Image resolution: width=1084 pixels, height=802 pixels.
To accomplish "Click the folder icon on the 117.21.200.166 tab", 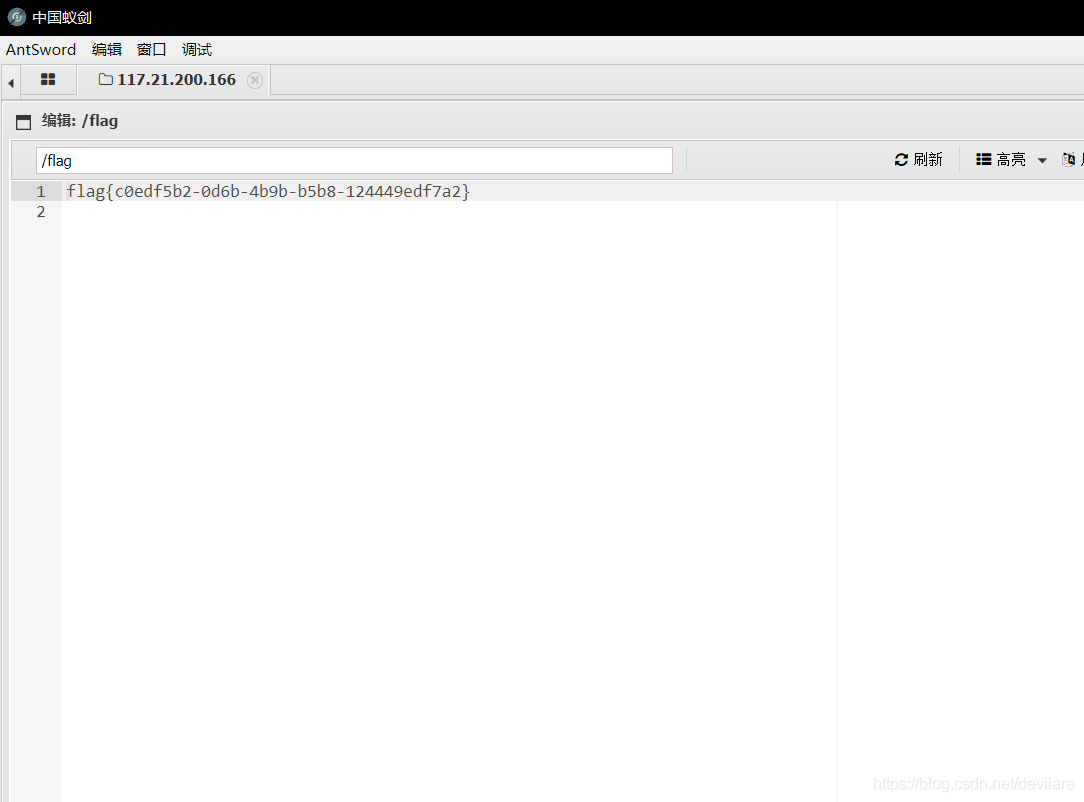I will pyautogui.click(x=106, y=80).
